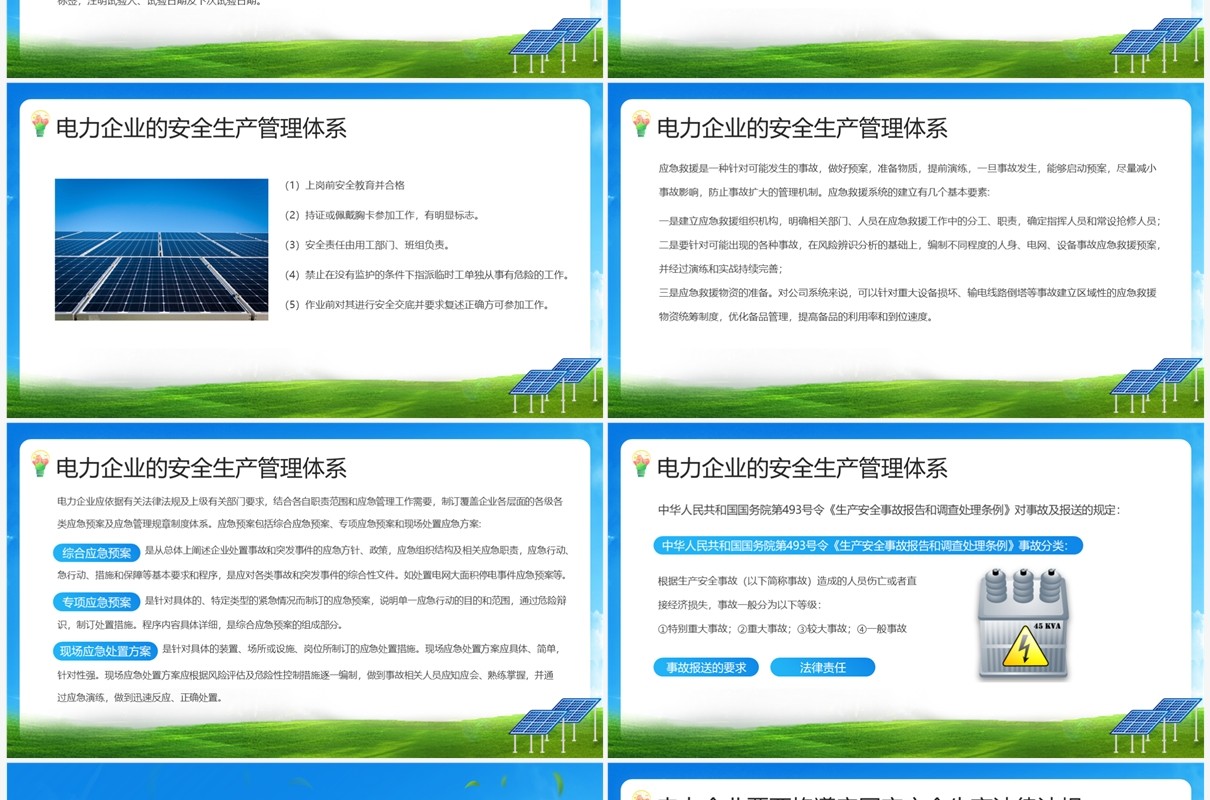Select the line (3) 安全责任由用工部门、班组负责
The image size is (1210, 800).
pos(367,245)
